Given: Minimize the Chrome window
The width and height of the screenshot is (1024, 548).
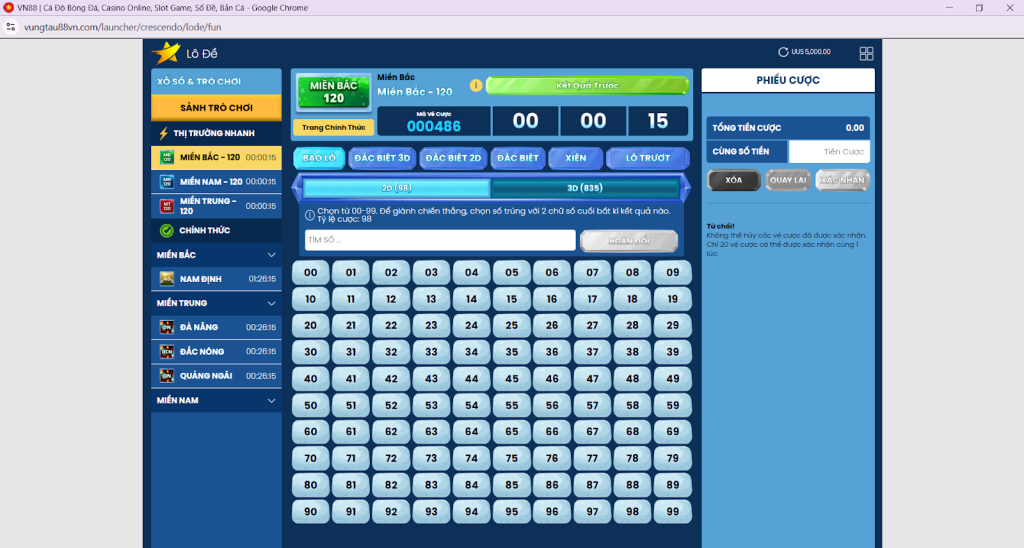Looking at the screenshot, I should tap(950, 8).
